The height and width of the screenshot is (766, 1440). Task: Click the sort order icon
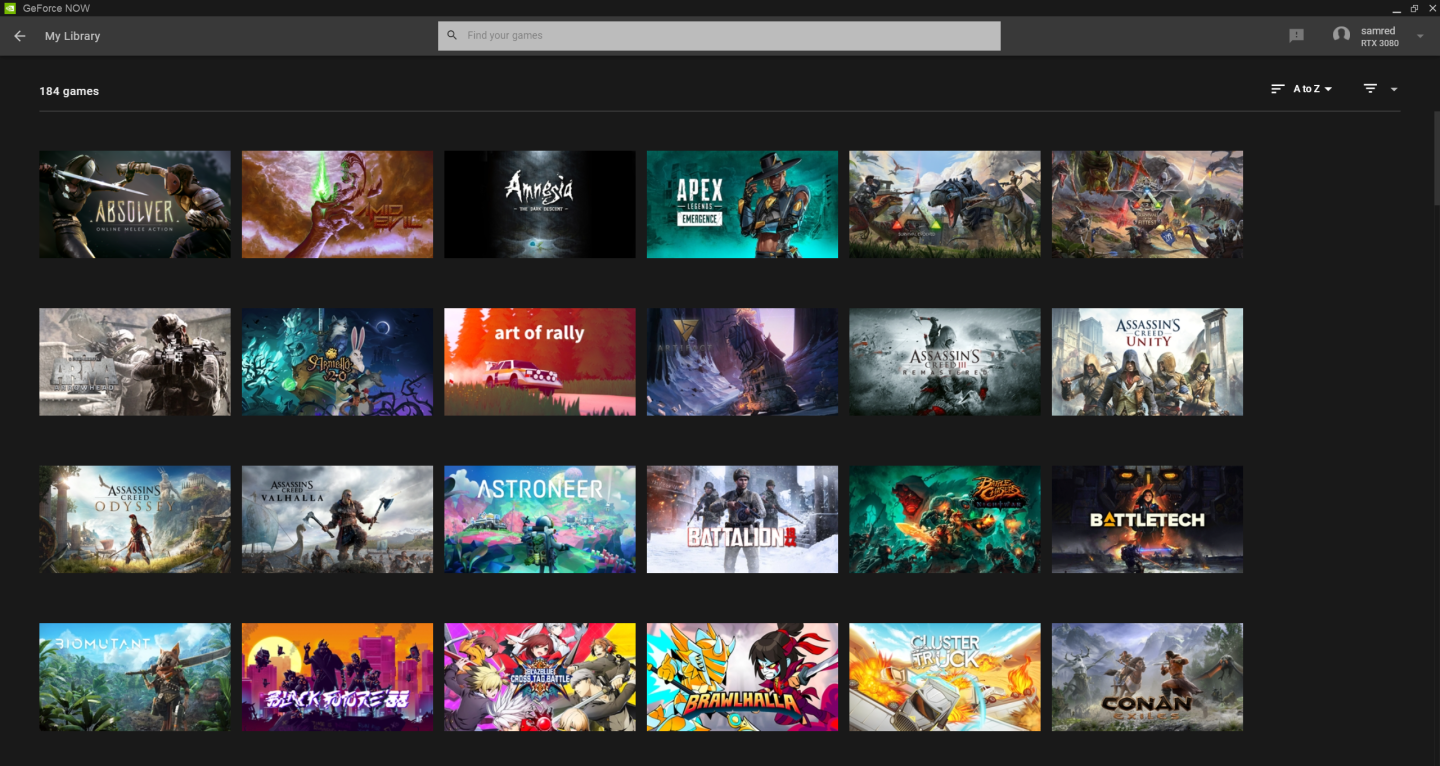point(1277,88)
